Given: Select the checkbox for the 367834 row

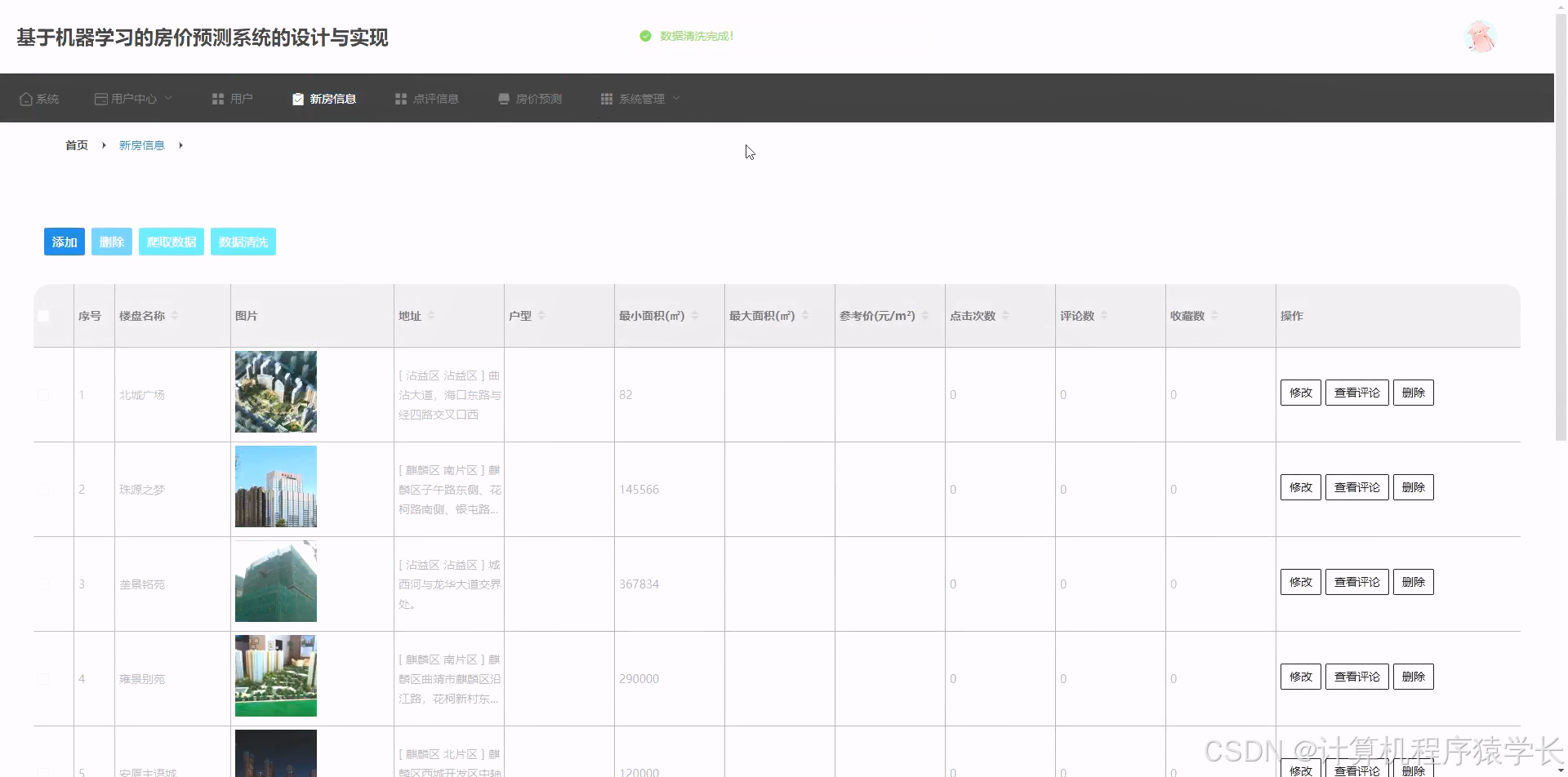Looking at the screenshot, I should click(44, 584).
